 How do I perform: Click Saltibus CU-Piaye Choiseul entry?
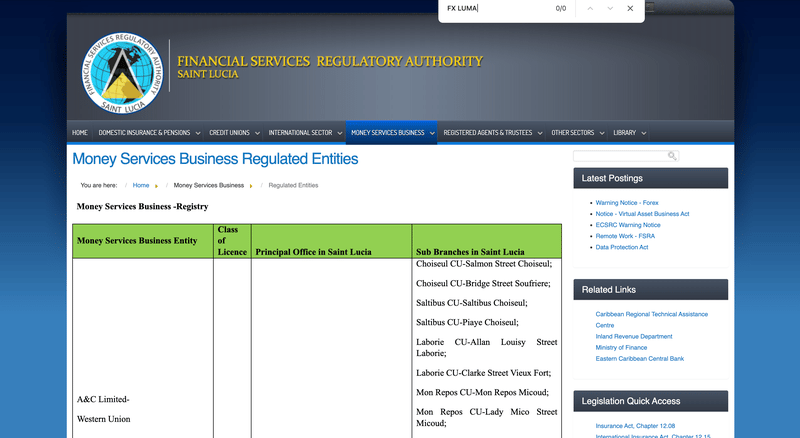[x=467, y=323]
